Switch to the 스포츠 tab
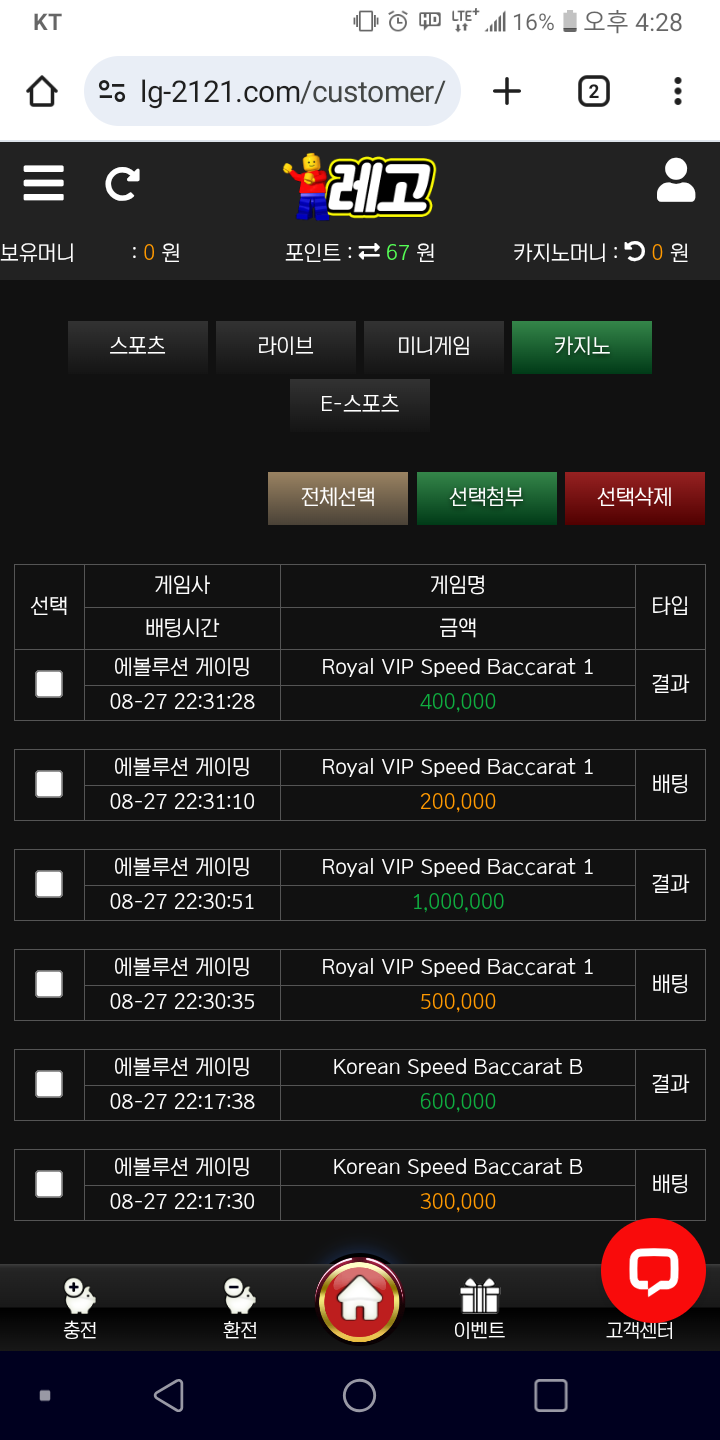The image size is (720, 1440). click(138, 347)
